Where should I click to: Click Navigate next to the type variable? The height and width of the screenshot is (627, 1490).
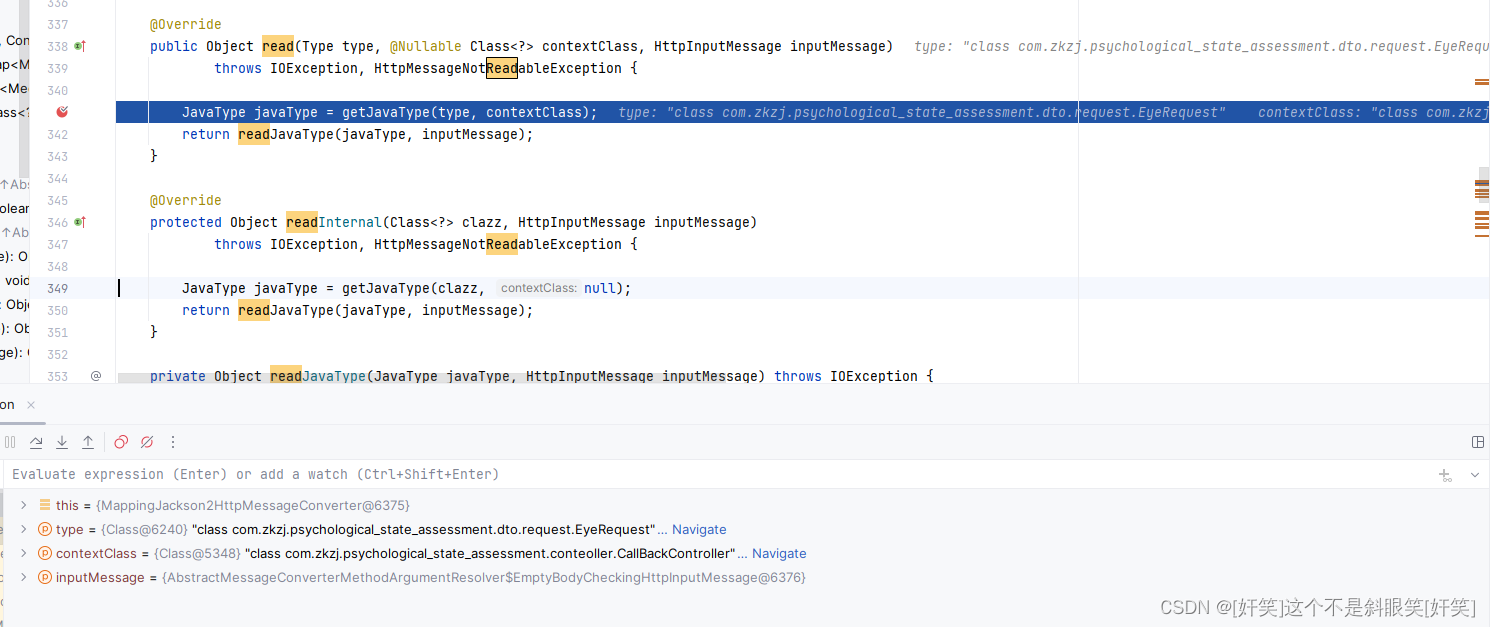point(700,529)
